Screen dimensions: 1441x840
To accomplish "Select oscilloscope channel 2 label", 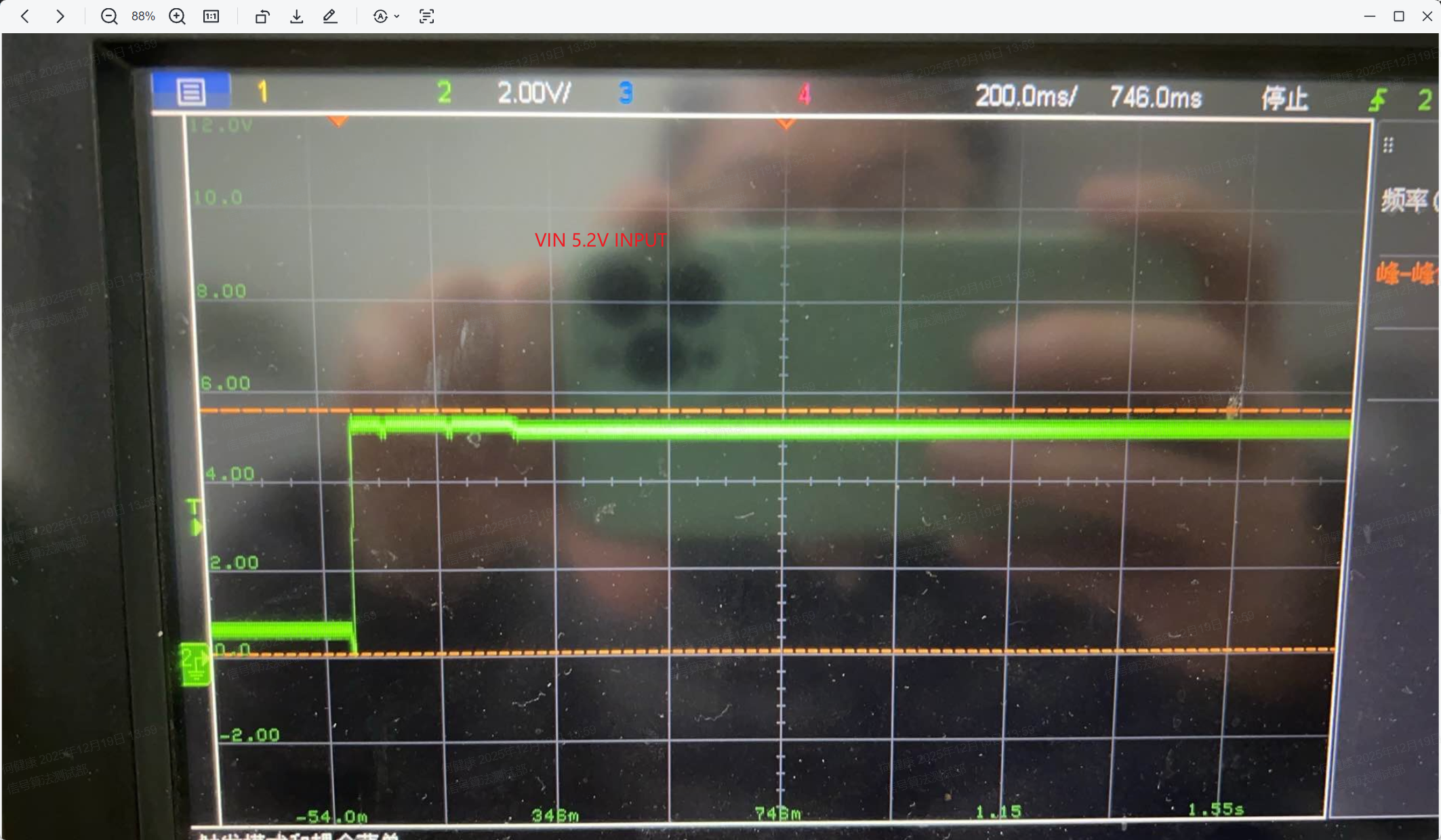I will tap(444, 93).
